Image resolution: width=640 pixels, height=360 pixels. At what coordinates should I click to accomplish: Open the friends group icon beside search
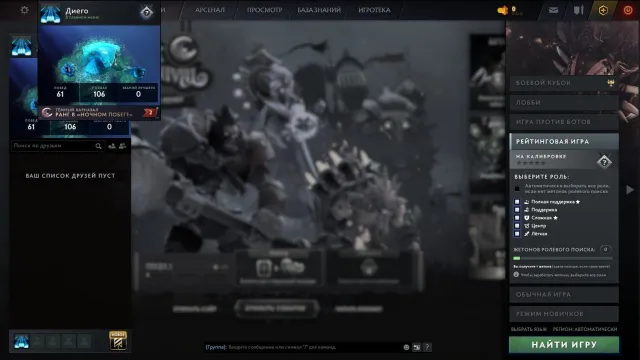122,146
